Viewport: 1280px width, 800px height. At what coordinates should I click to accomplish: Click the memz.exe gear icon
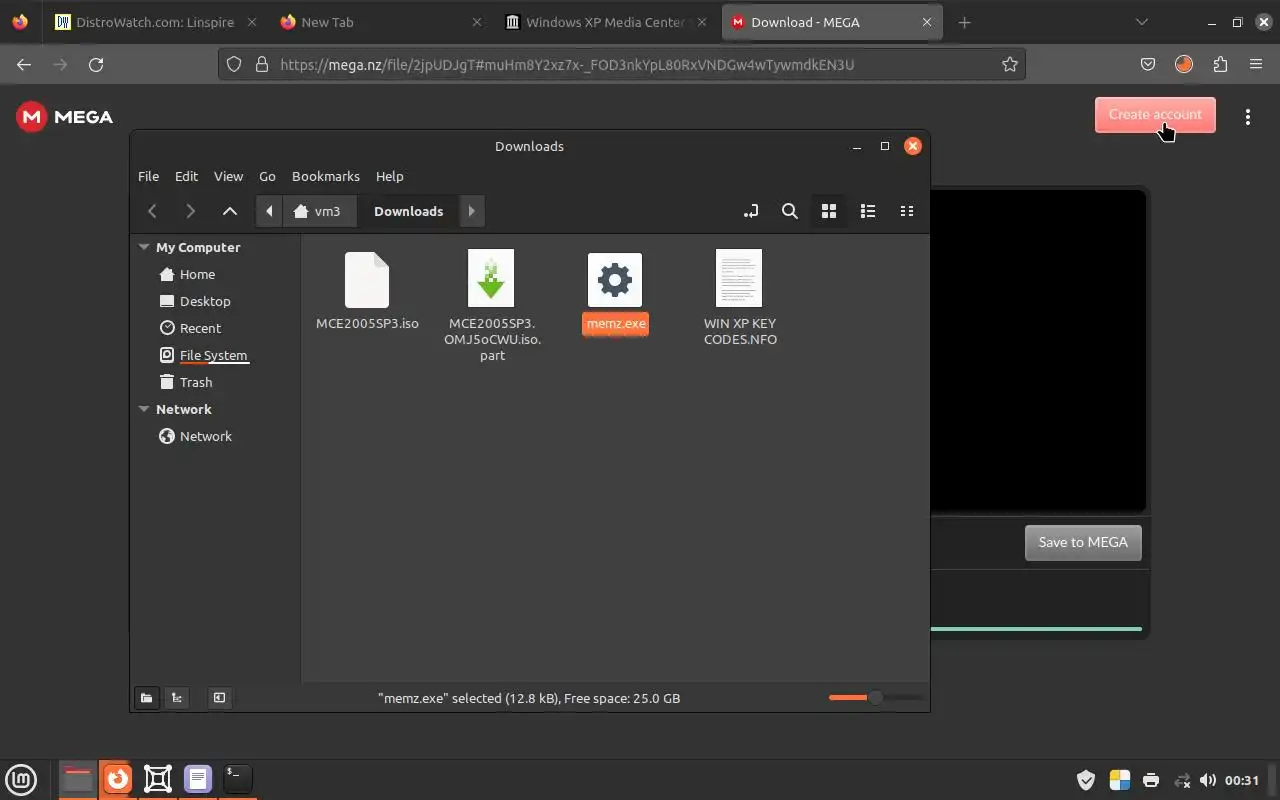[615, 279]
